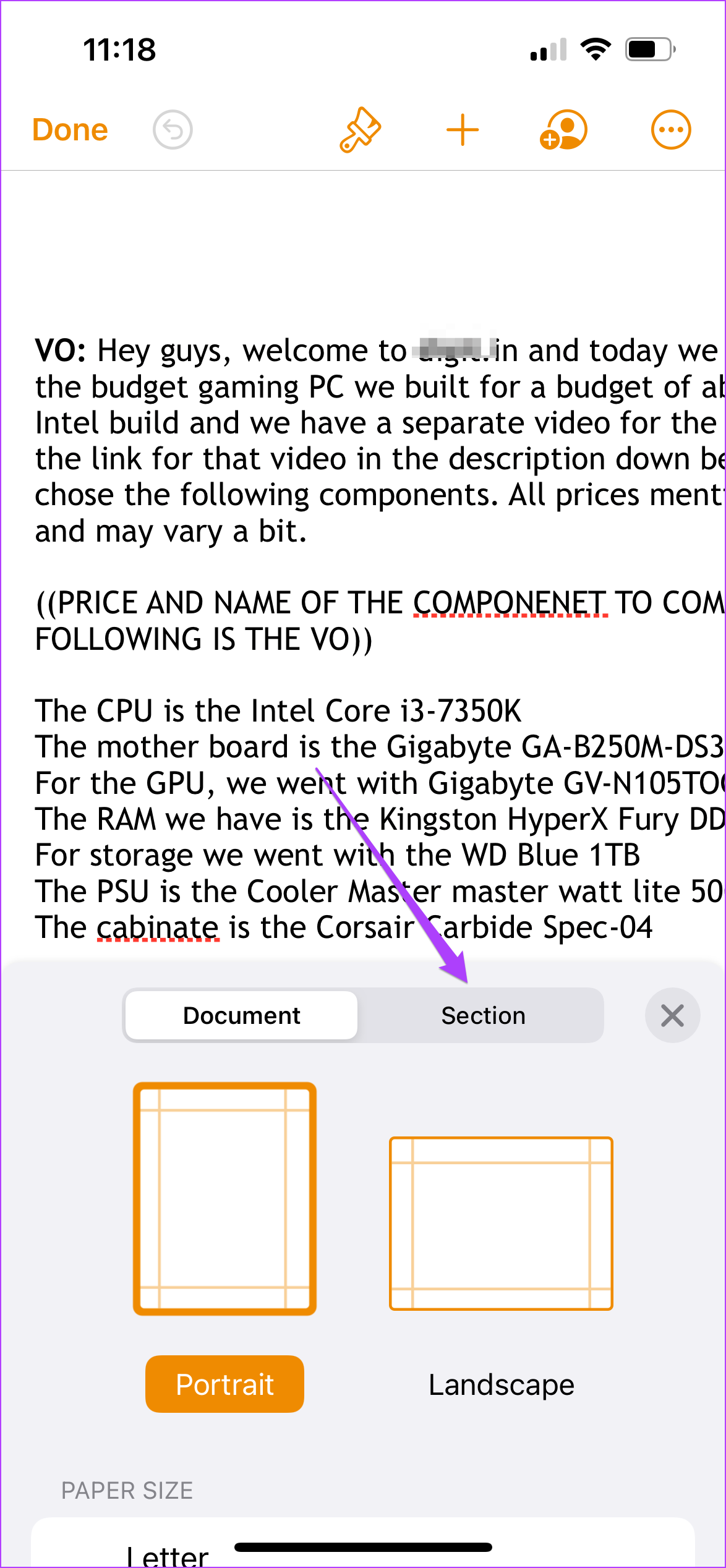Switch to the Section tab
The image size is (726, 1568).
pyautogui.click(x=484, y=1015)
